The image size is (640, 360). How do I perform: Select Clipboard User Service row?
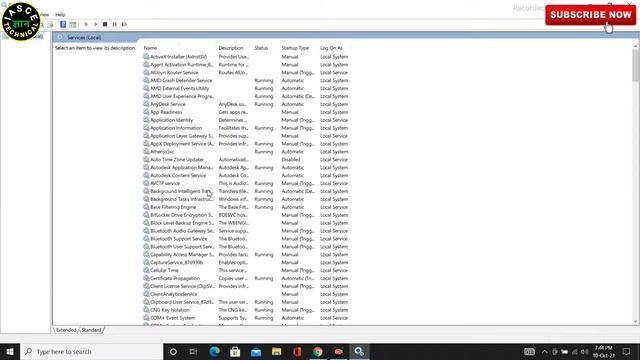click(x=246, y=302)
